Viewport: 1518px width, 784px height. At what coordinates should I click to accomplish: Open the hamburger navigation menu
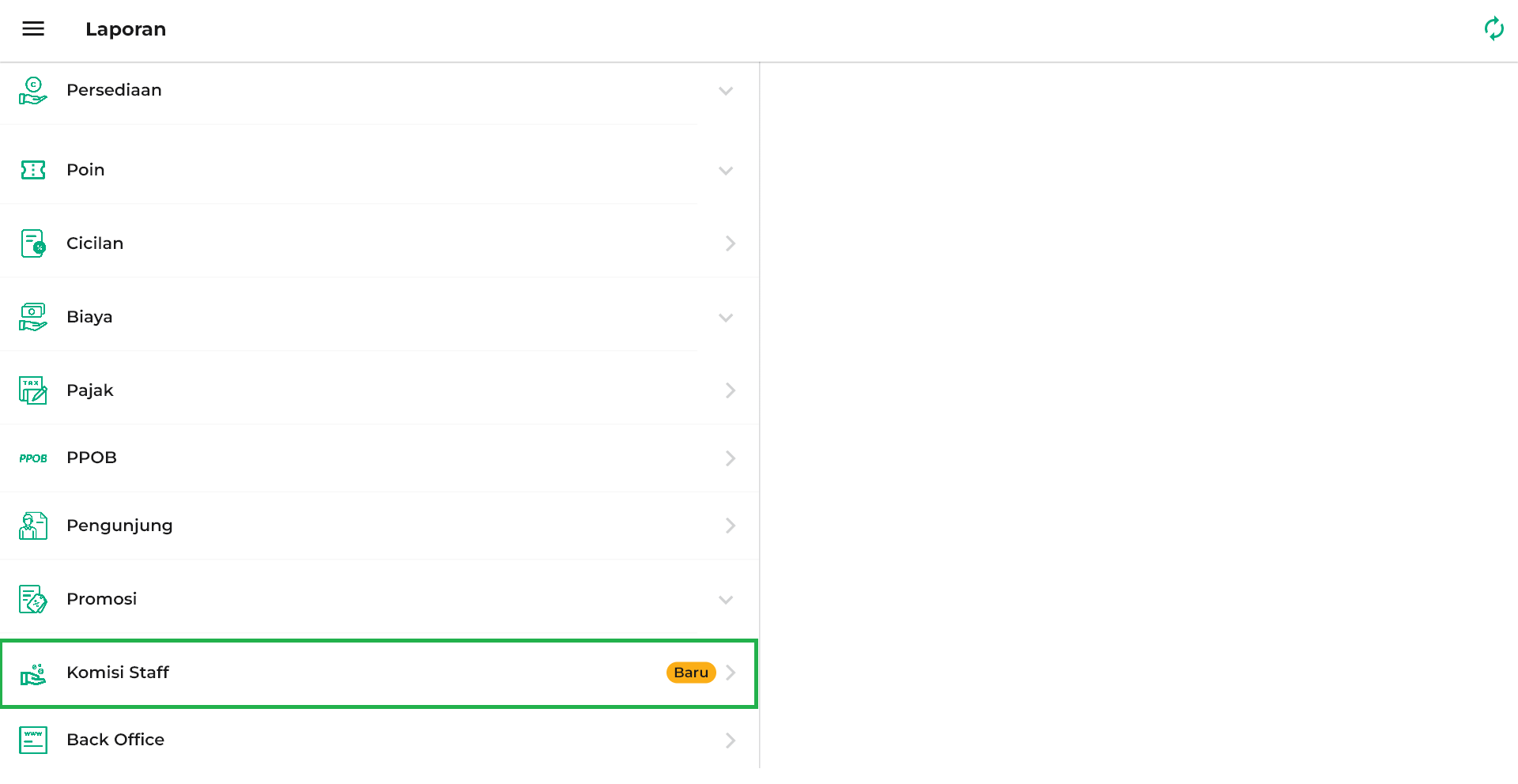[33, 29]
